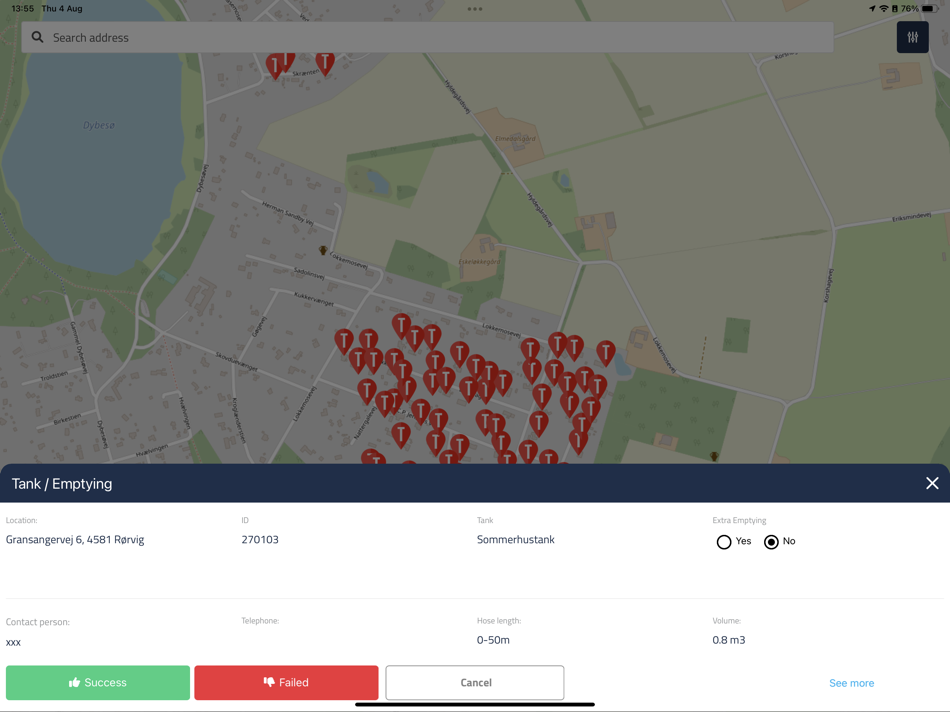Tap the tank type "Sommerhustank"
950x712 pixels.
pos(516,539)
